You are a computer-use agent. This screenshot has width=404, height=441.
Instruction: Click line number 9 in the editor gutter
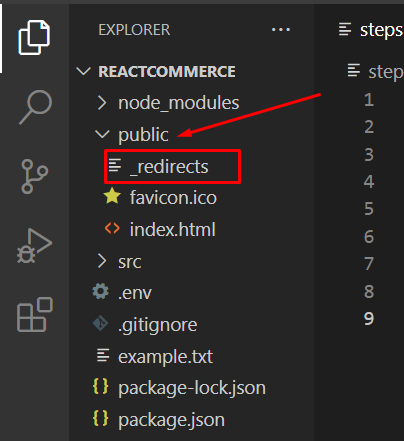(x=369, y=318)
